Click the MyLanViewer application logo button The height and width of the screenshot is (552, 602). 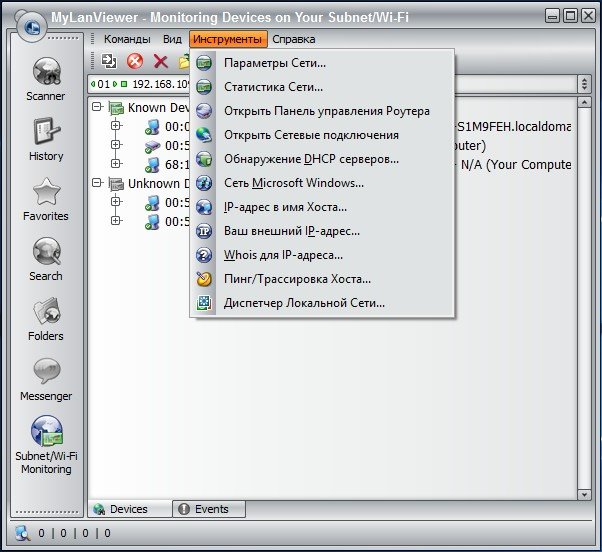[x=31, y=26]
